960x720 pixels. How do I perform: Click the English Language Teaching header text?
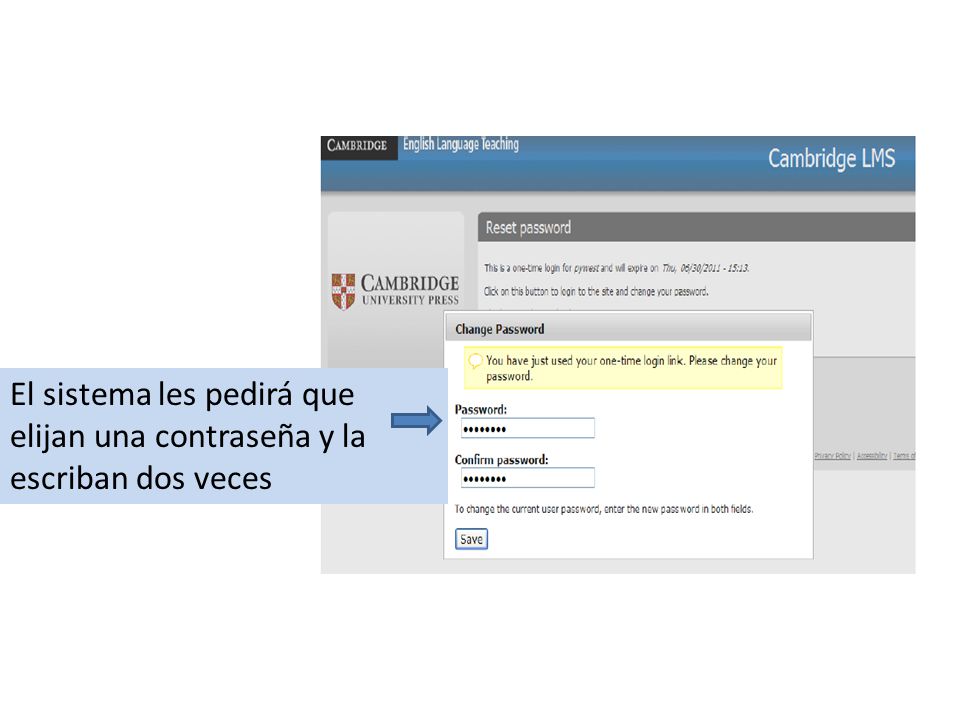click(x=461, y=144)
